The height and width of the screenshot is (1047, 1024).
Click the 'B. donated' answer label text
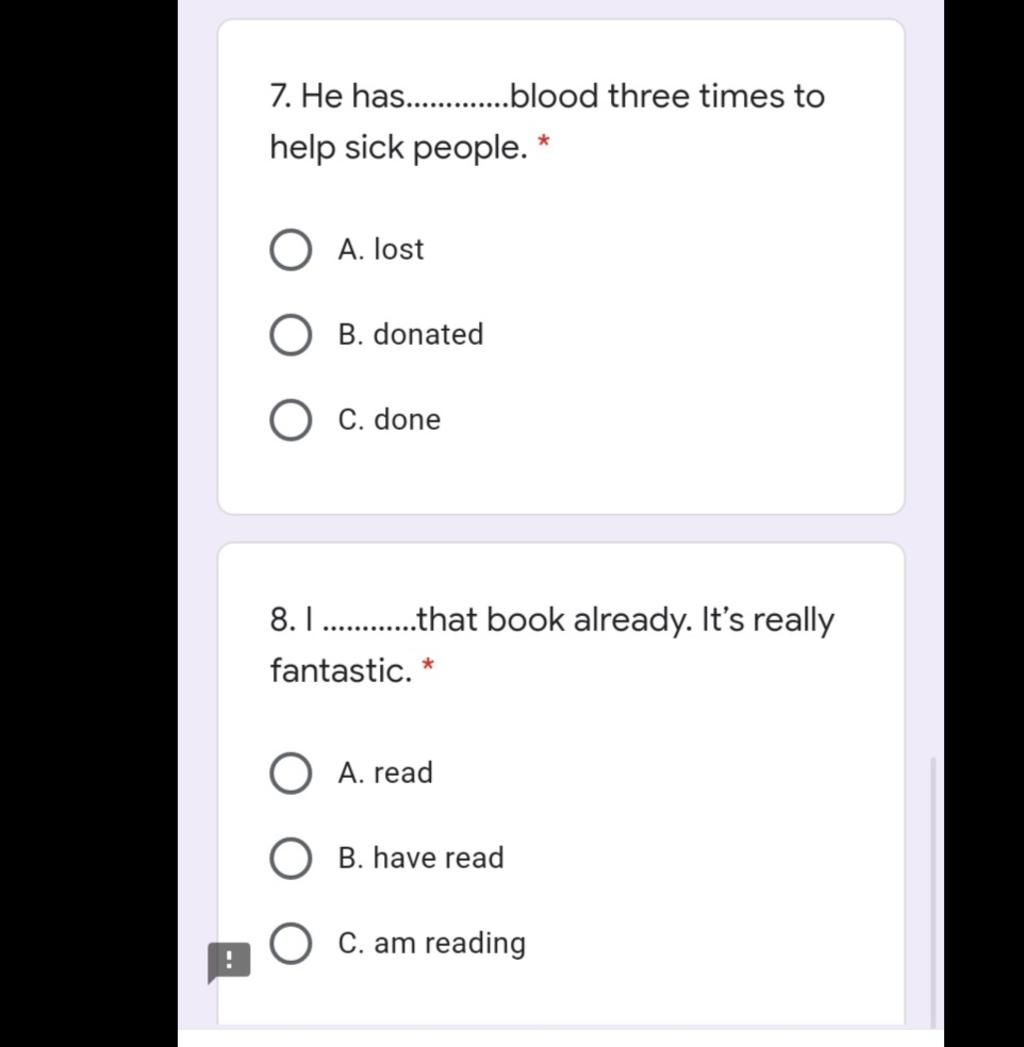[411, 334]
